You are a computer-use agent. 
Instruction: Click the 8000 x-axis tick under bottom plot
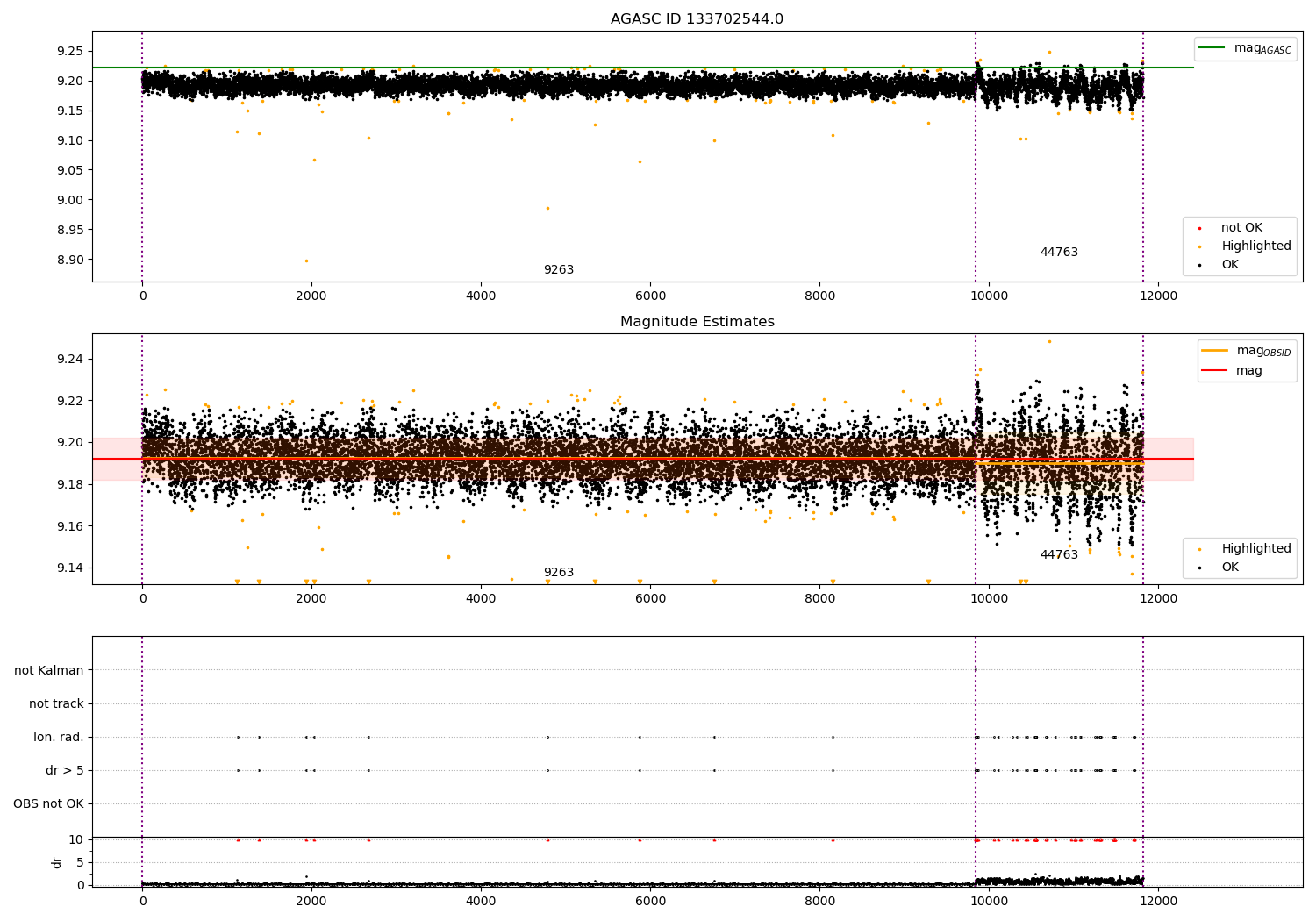(819, 902)
